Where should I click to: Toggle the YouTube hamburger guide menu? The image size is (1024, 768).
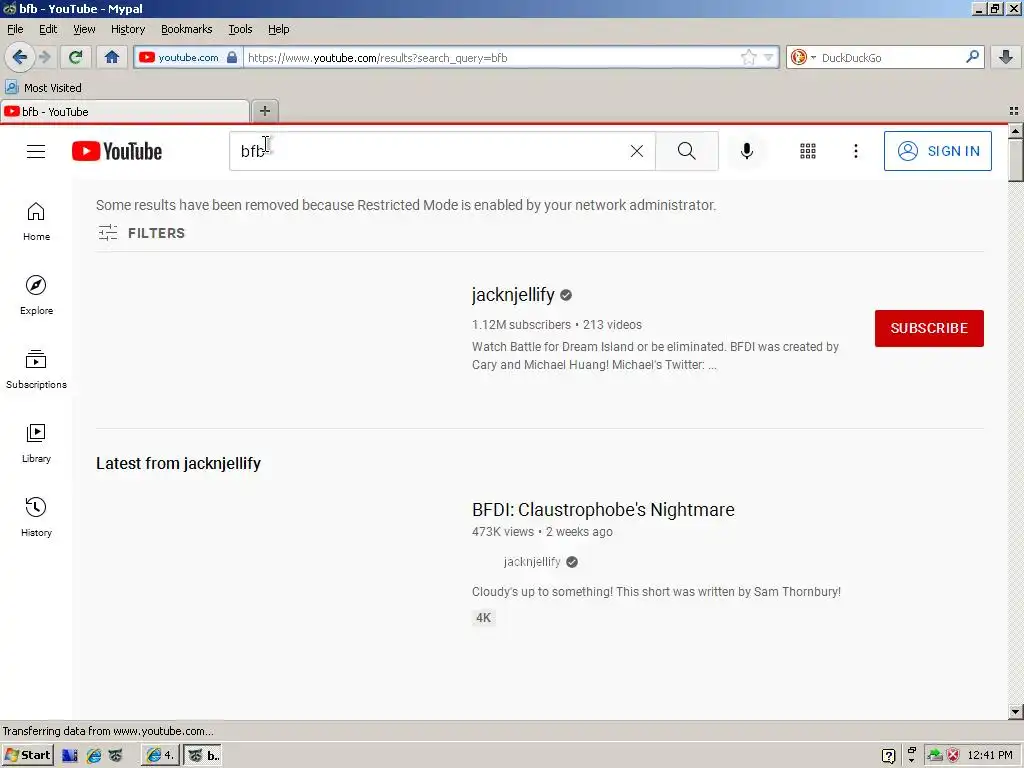(36, 152)
